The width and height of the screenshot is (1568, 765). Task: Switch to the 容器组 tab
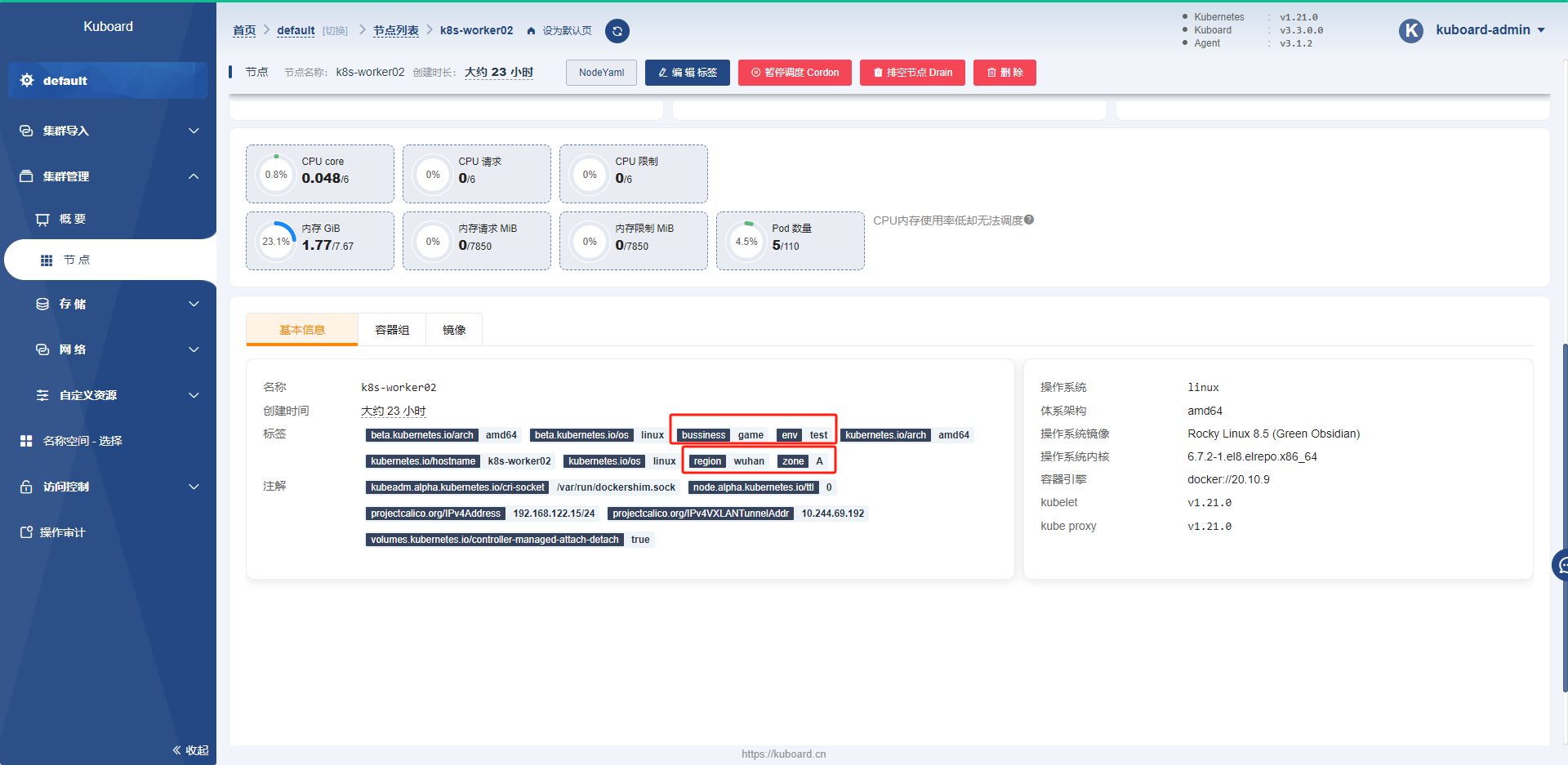[x=392, y=330]
